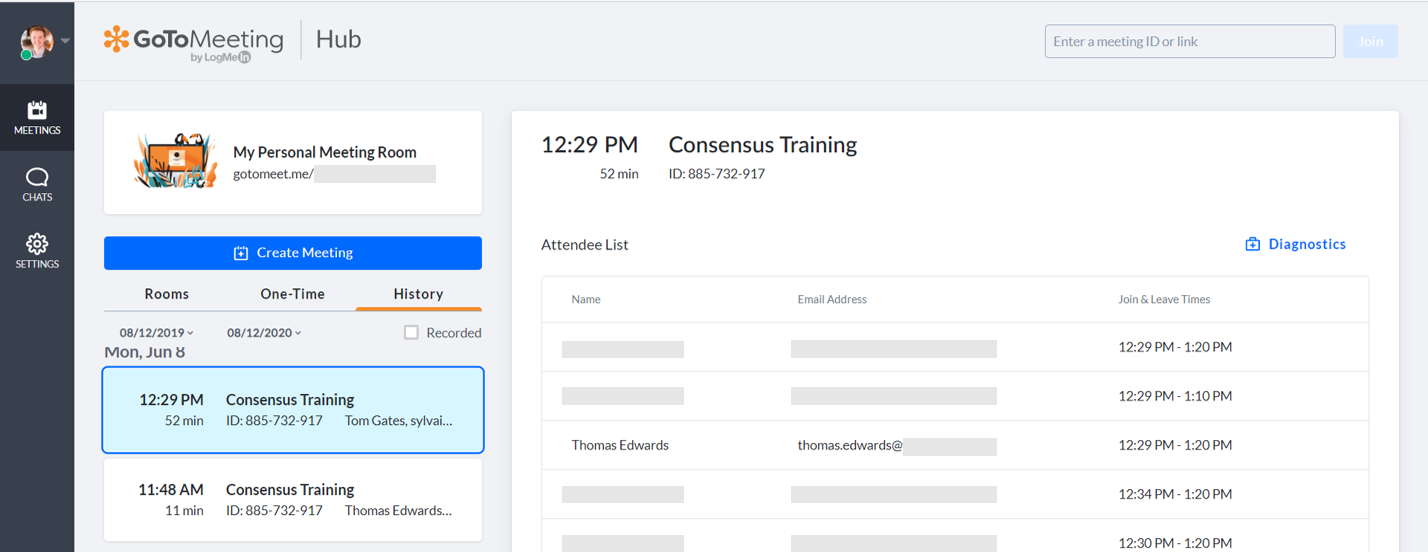Click the Email Address column header
The width and height of the screenshot is (1428, 552).
tap(832, 299)
